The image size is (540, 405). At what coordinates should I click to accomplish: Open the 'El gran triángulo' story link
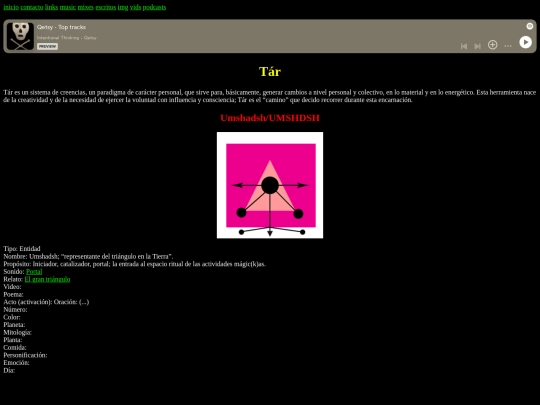point(47,279)
